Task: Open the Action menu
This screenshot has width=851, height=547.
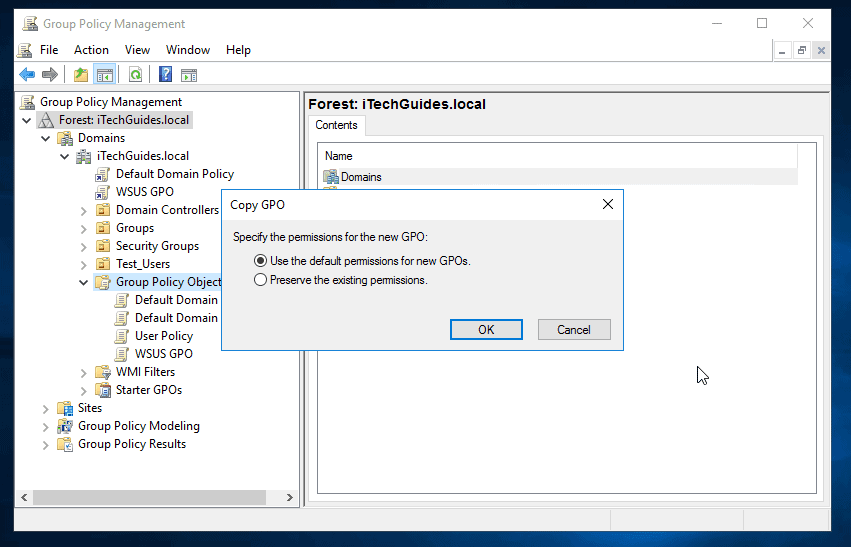Action: [91, 50]
